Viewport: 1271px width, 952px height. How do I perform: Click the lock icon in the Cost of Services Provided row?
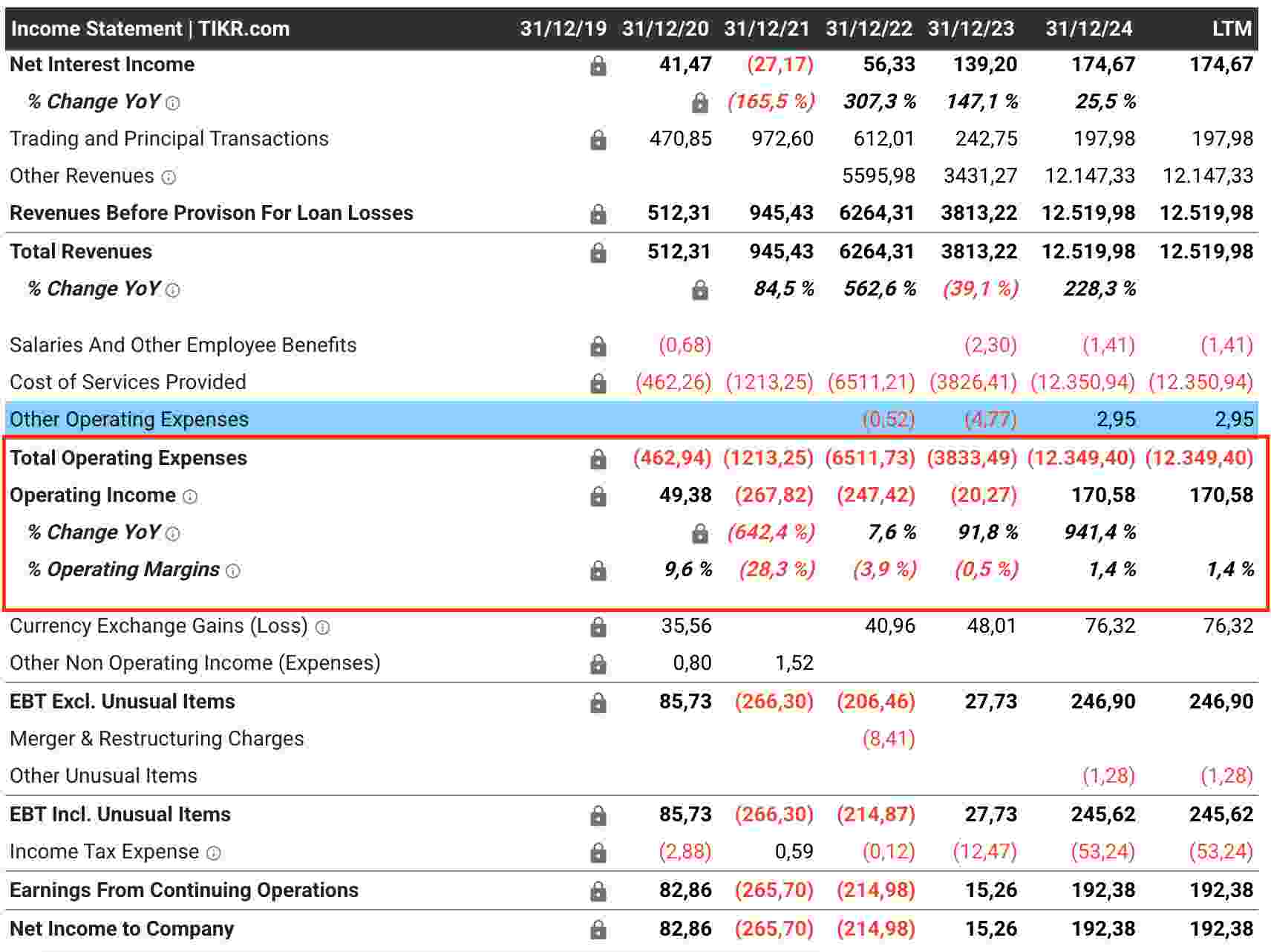click(598, 383)
